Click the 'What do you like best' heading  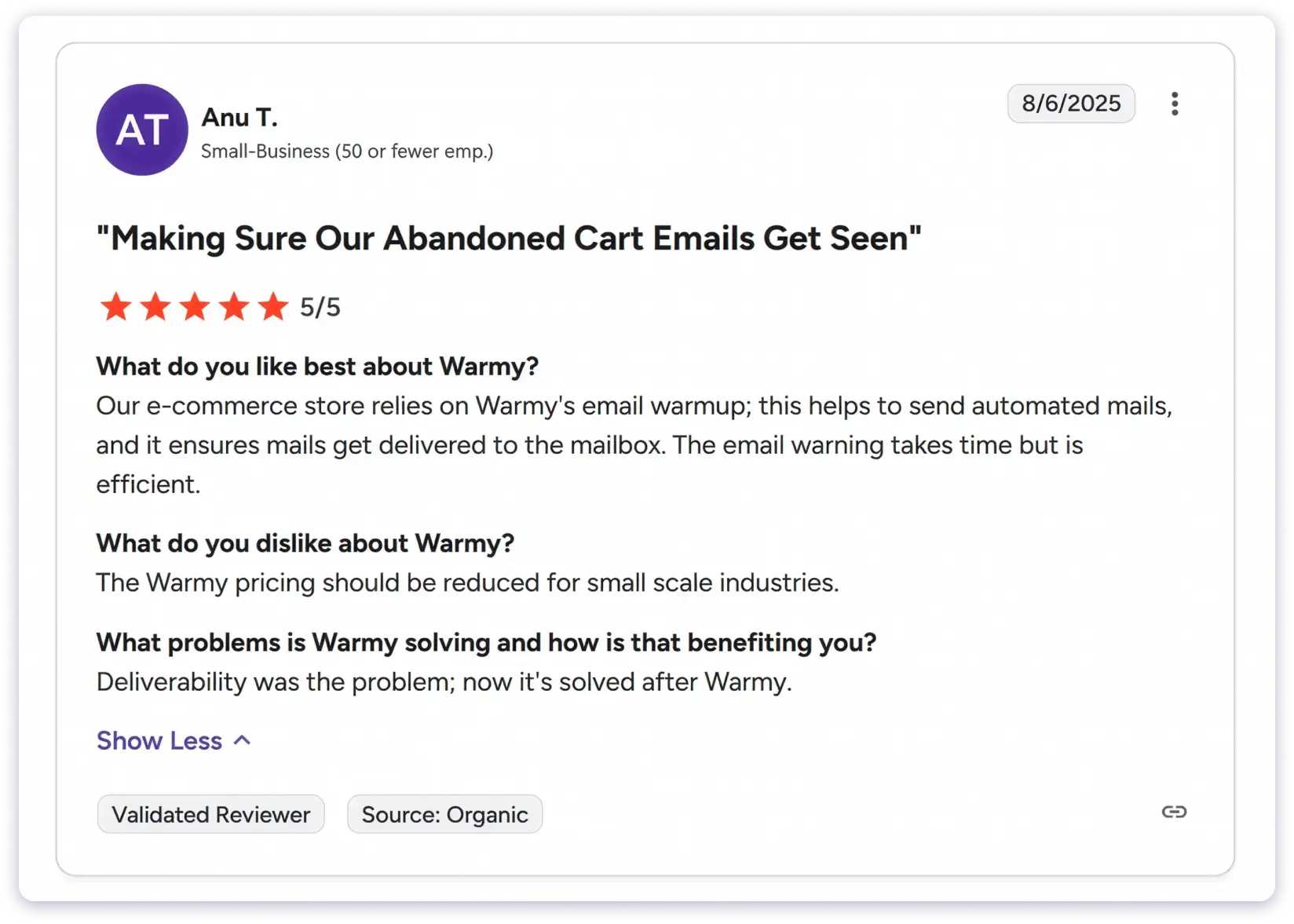click(317, 367)
